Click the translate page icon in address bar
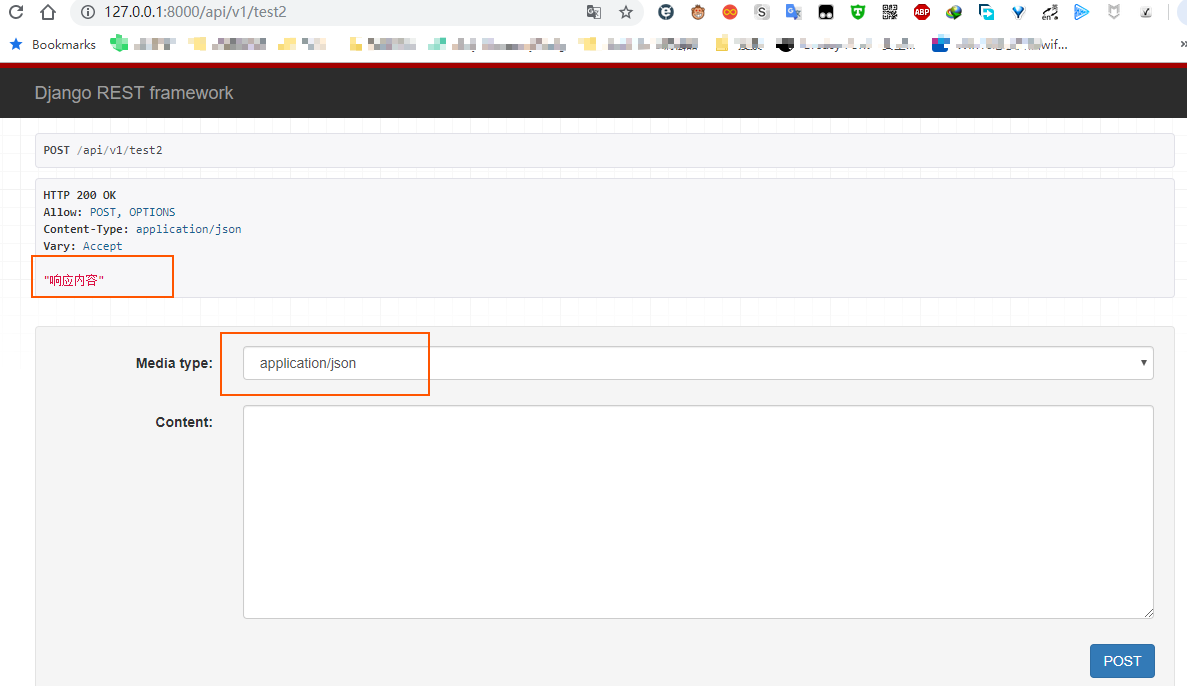This screenshot has width=1187, height=686. tap(594, 12)
